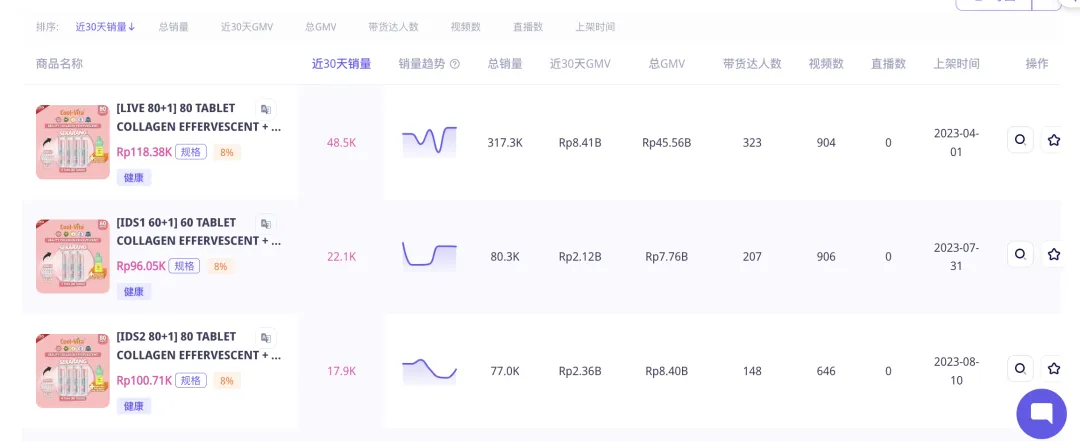The height and width of the screenshot is (441, 1080).
Task: Open product thumbnail for IDS1 60+1 tablet
Action: point(72,256)
